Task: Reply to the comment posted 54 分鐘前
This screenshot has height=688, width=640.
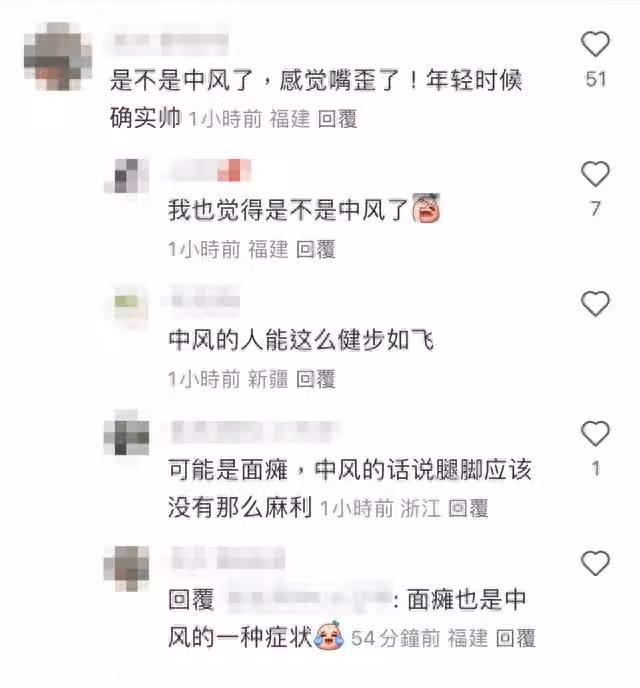Action: (x=515, y=638)
